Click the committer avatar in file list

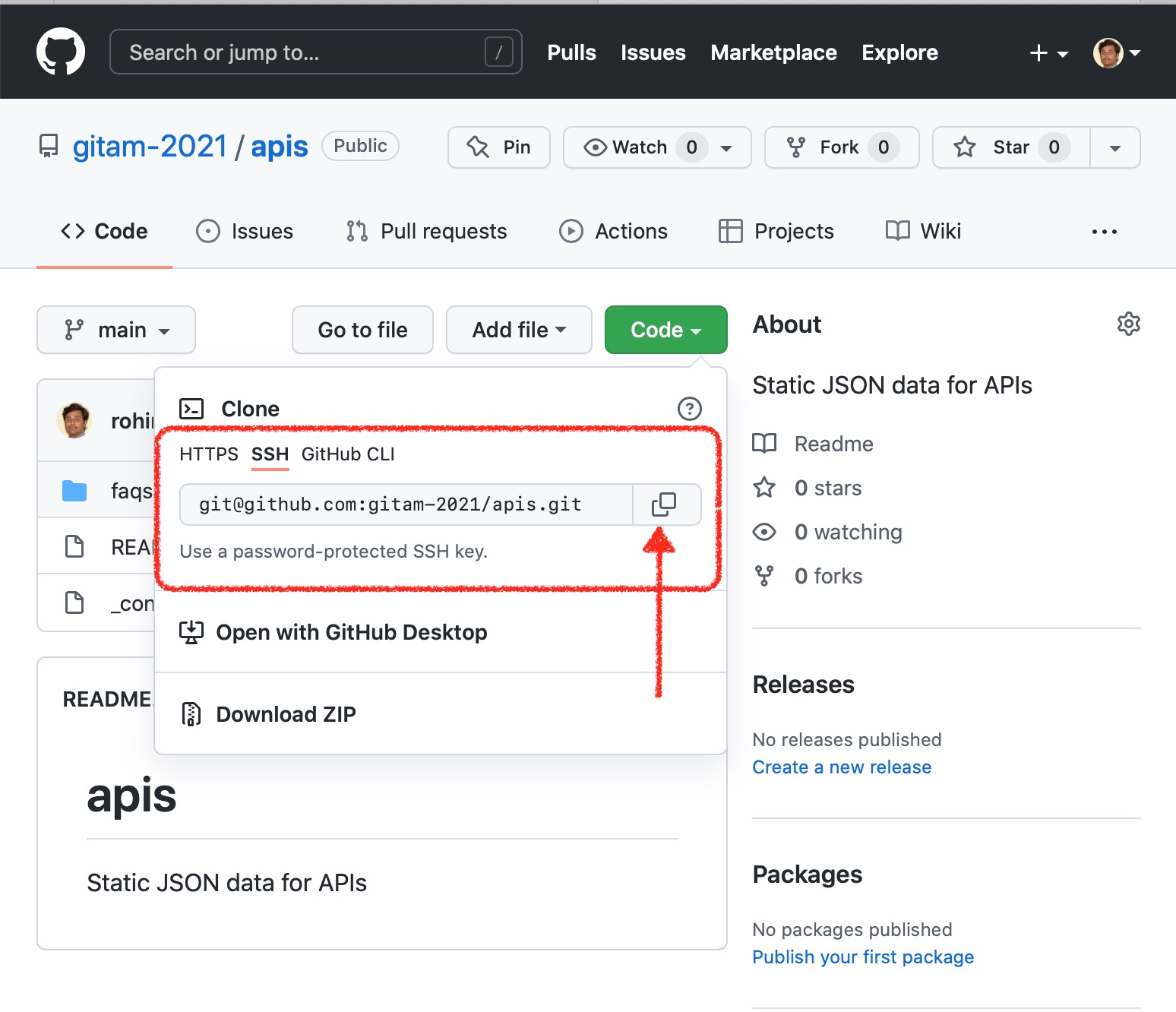pos(74,420)
